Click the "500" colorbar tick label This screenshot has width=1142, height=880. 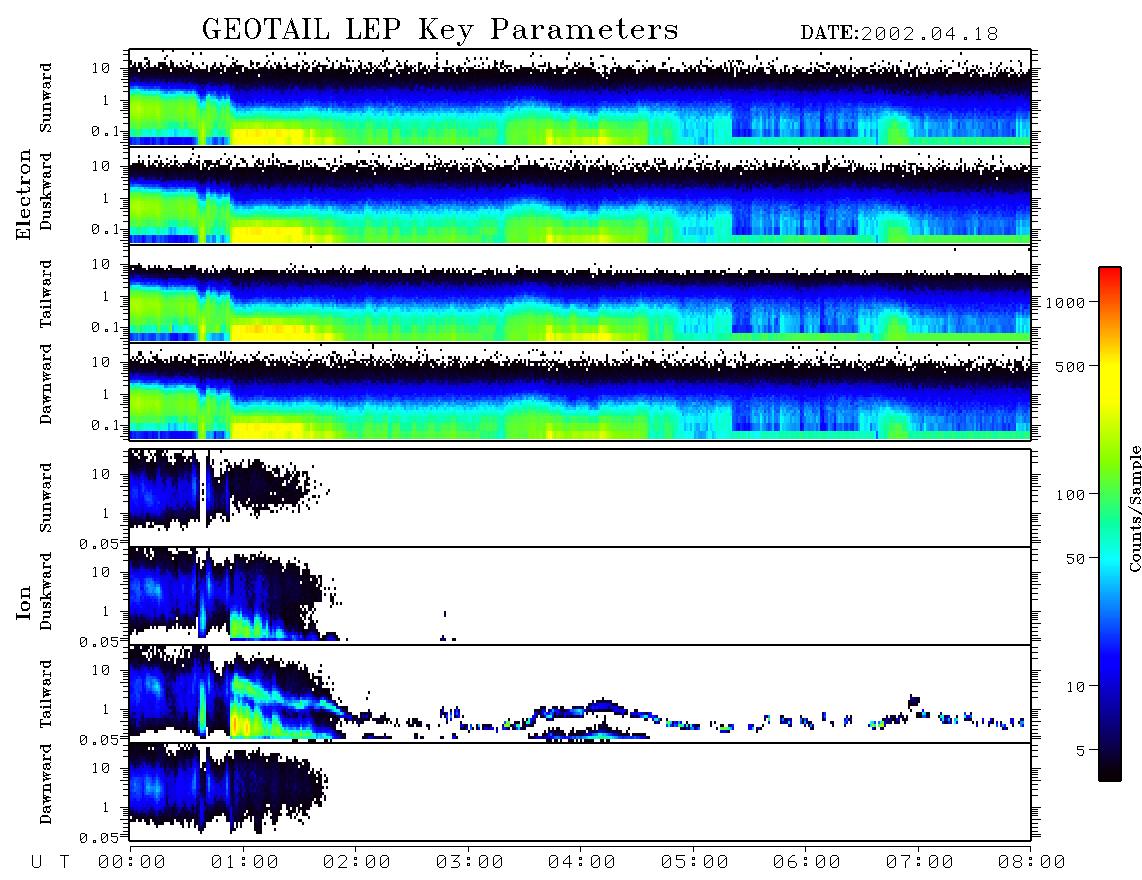(1070, 366)
